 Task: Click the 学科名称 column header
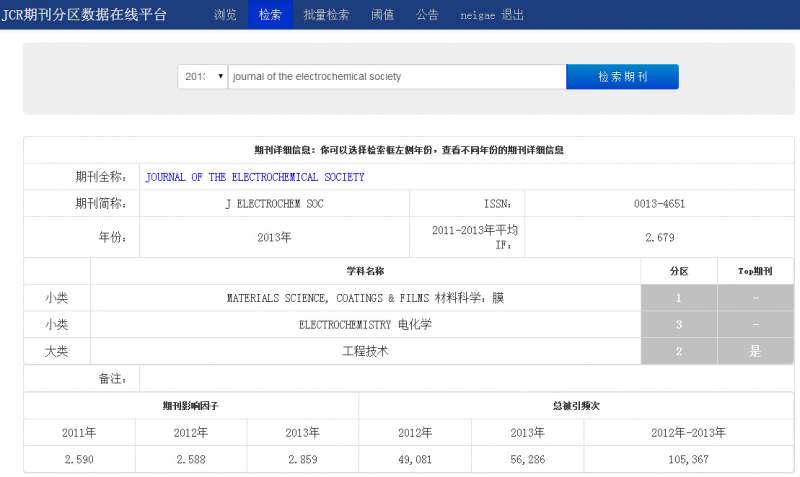coord(365,271)
